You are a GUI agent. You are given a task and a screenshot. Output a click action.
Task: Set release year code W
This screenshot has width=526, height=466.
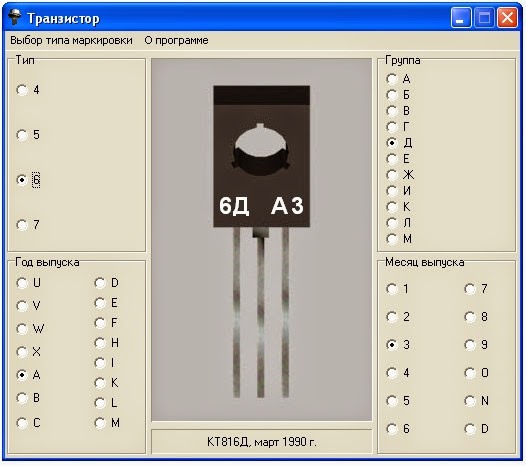22,329
